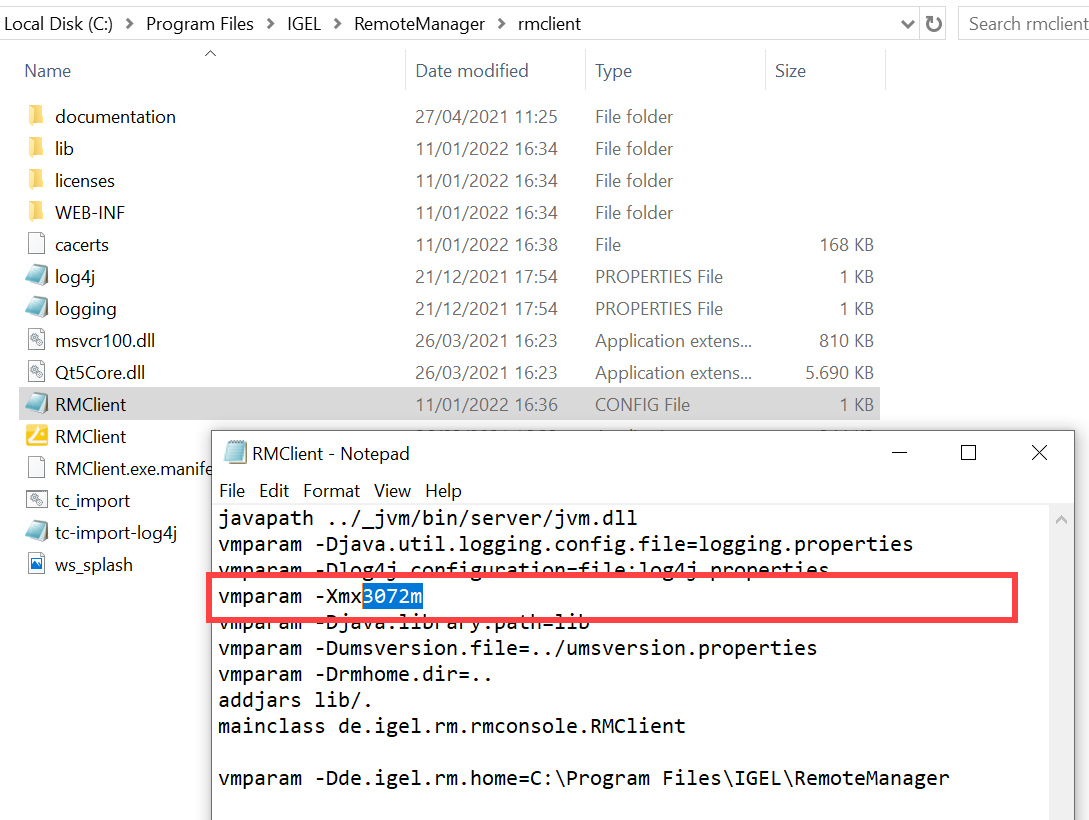Open the WEB-INF folder
The image size is (1089, 820).
89,212
